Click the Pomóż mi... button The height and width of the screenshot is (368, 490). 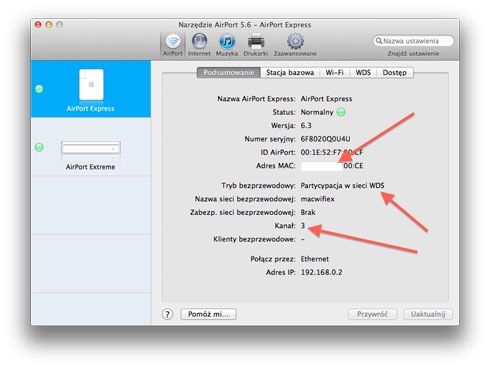[x=208, y=314]
